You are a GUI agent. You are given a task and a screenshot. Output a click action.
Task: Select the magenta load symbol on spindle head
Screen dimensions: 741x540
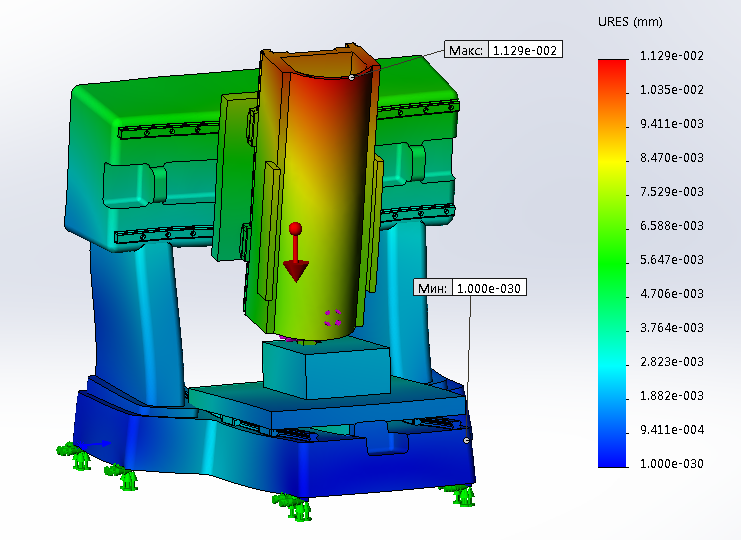333,317
